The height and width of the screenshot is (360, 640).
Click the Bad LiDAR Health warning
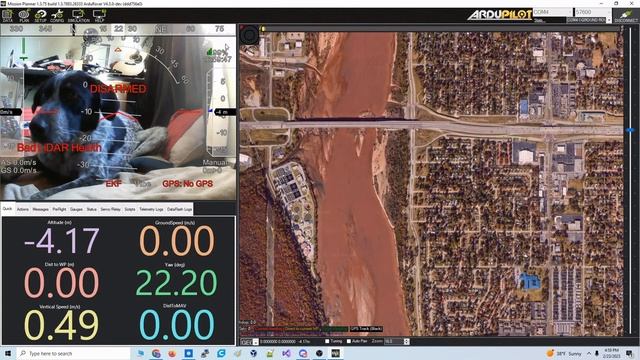59,147
